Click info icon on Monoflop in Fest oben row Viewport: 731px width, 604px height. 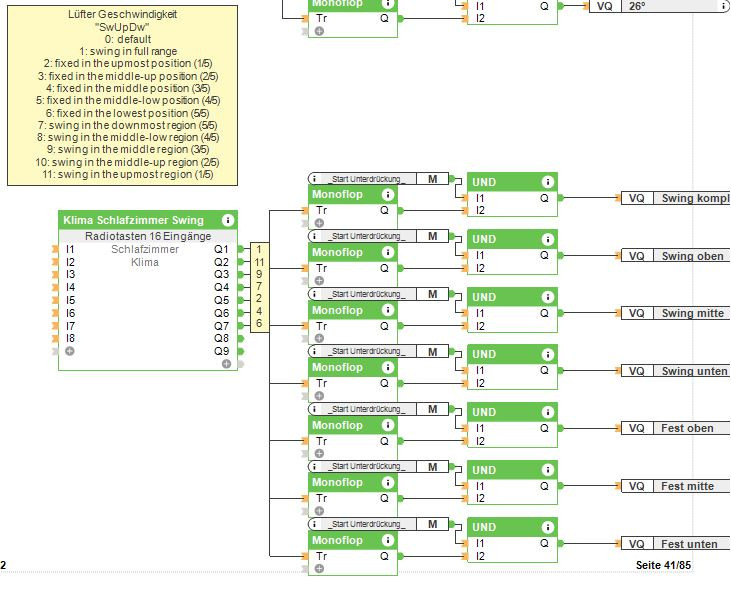387,426
